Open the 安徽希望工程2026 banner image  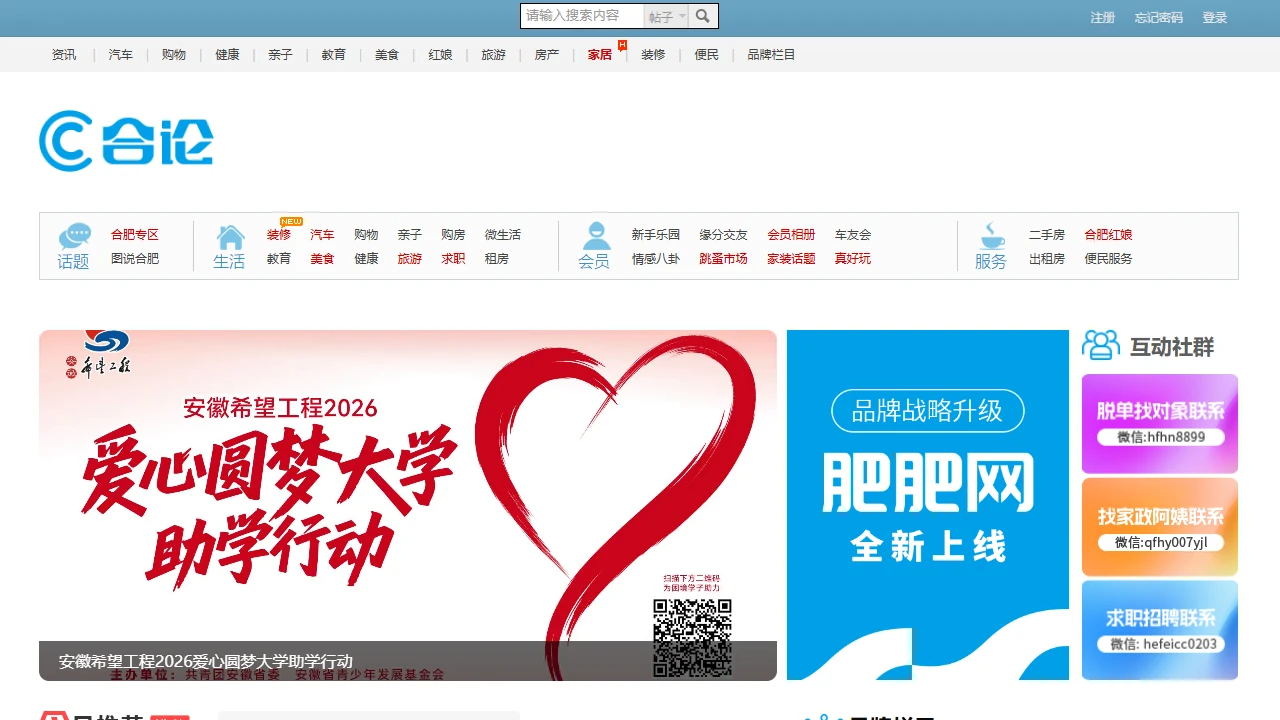pyautogui.click(x=408, y=505)
